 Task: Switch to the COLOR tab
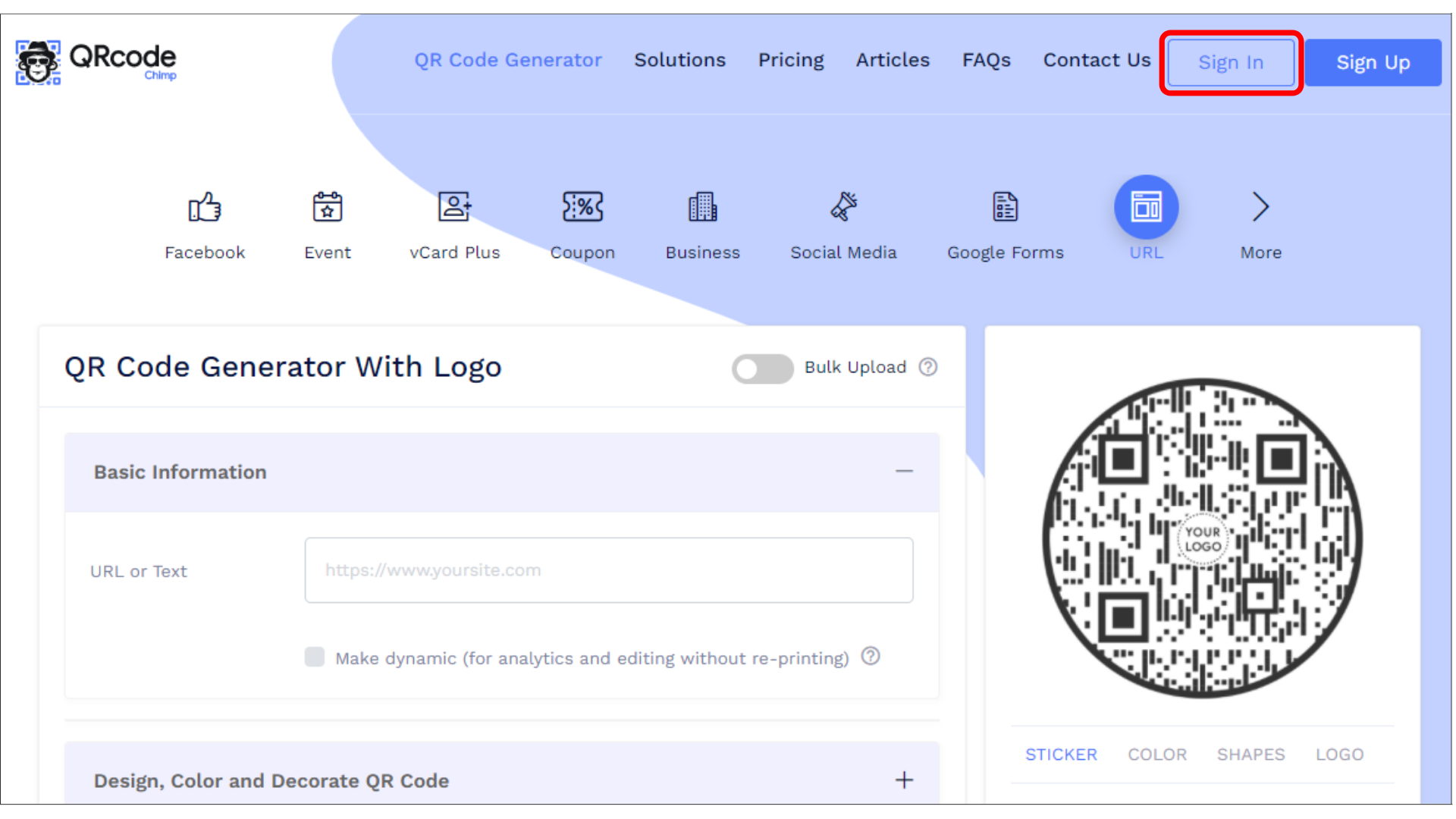click(x=1157, y=754)
